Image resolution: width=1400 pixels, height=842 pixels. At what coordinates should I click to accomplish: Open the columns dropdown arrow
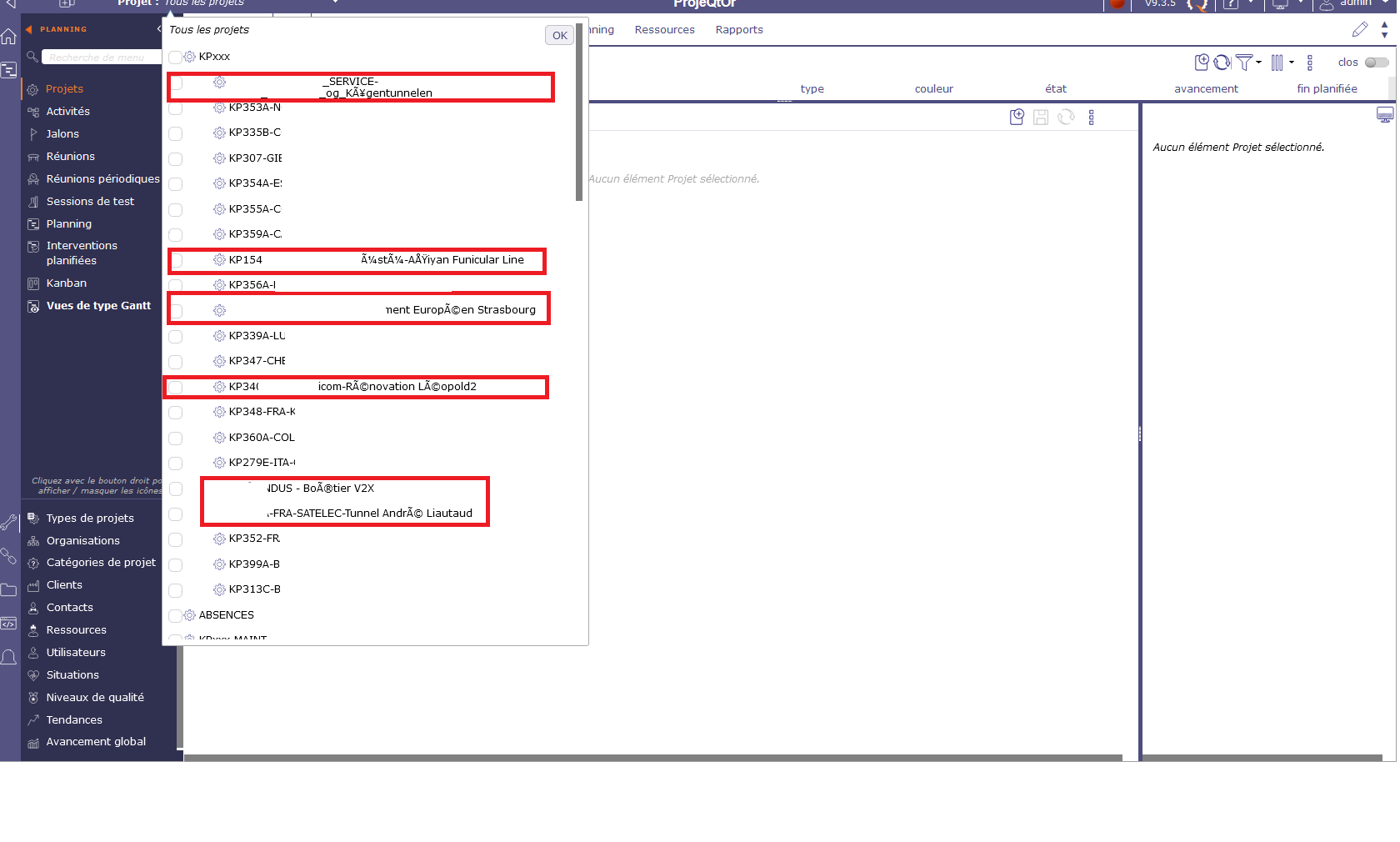coord(1291,63)
